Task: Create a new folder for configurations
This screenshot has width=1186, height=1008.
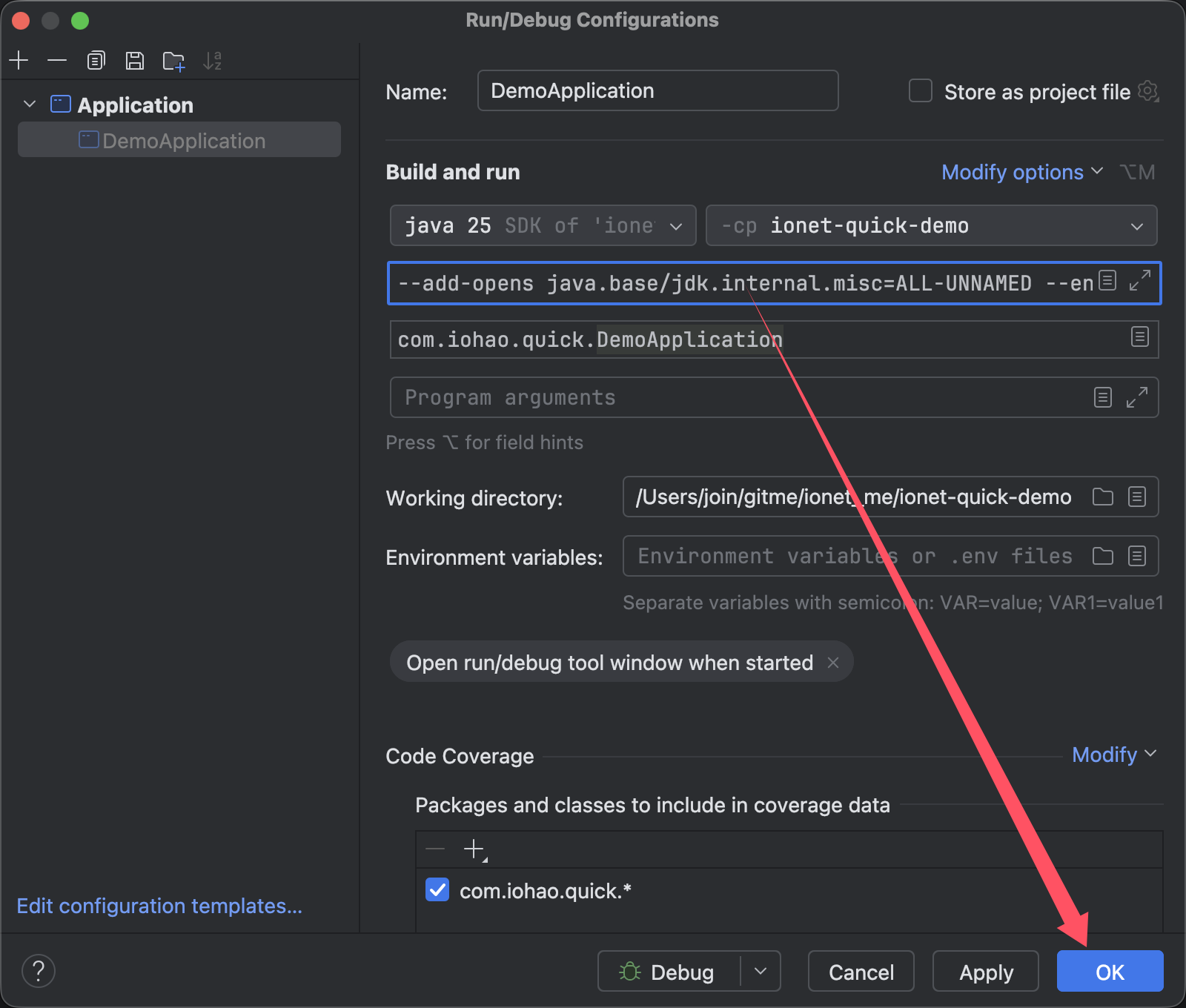Action: 173,61
